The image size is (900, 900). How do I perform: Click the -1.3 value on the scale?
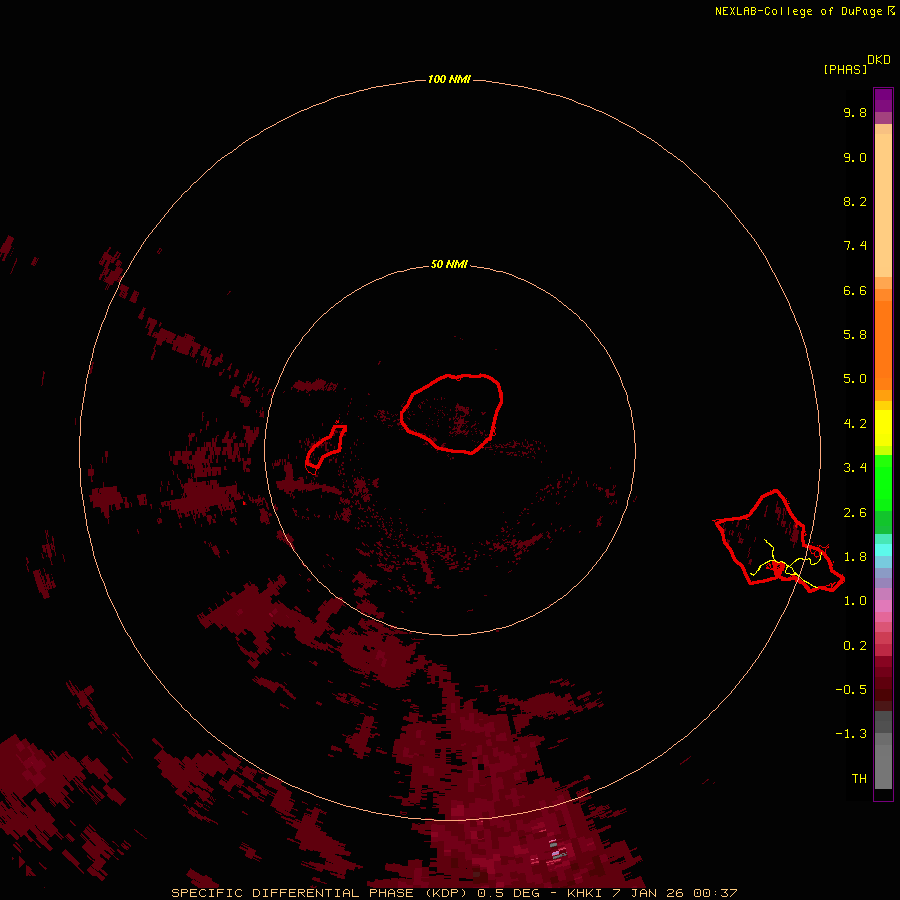[x=851, y=734]
